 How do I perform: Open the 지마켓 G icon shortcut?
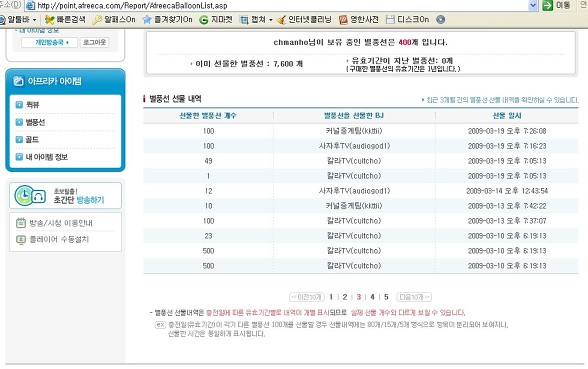[x=204, y=20]
